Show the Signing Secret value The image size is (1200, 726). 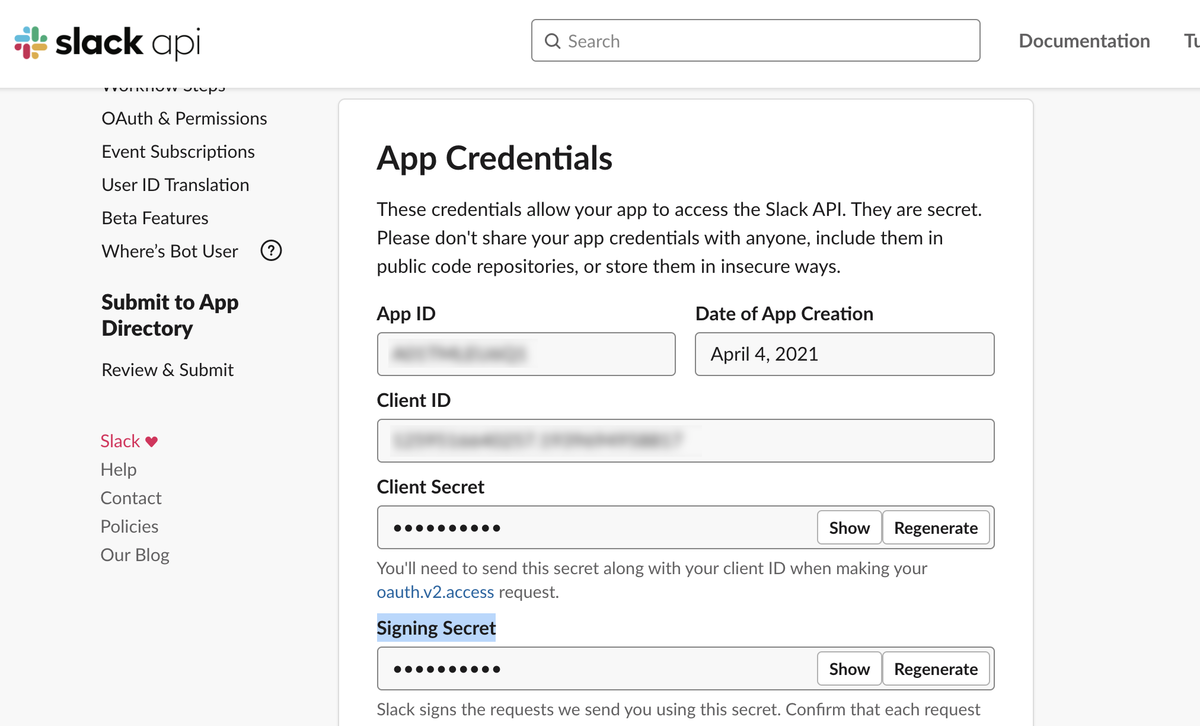849,669
